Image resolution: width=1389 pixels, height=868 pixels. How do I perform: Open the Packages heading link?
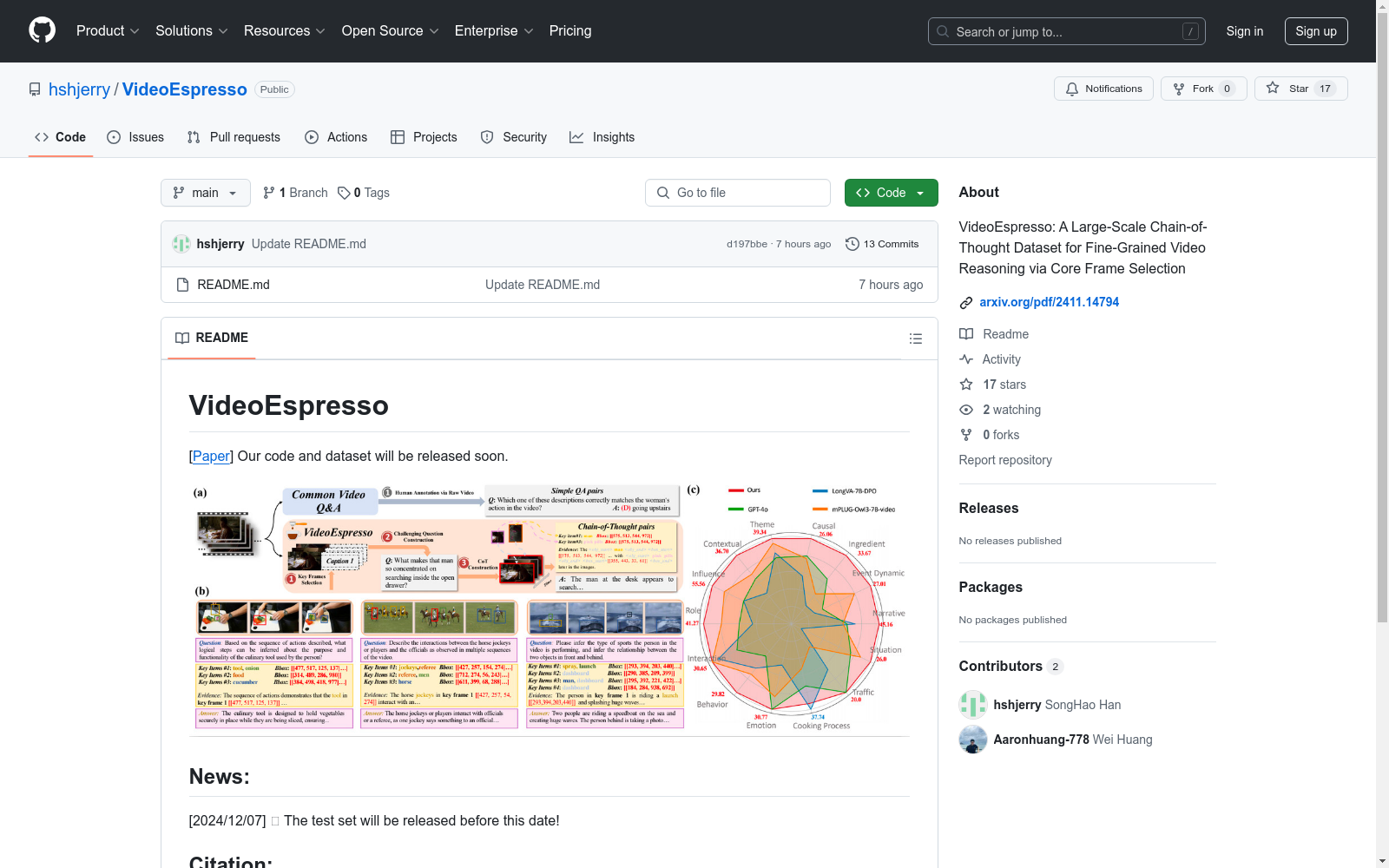coord(991,588)
